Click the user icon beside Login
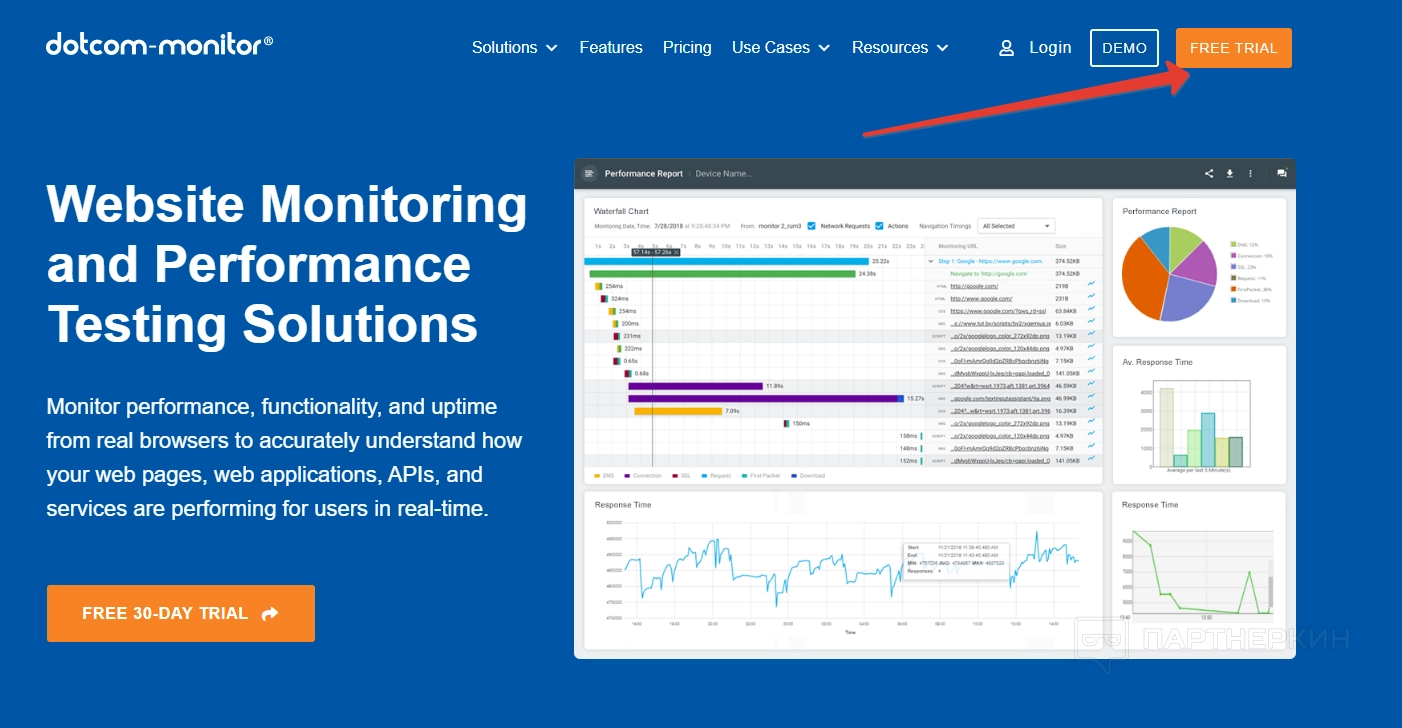The image size is (1402, 728). tap(1006, 48)
